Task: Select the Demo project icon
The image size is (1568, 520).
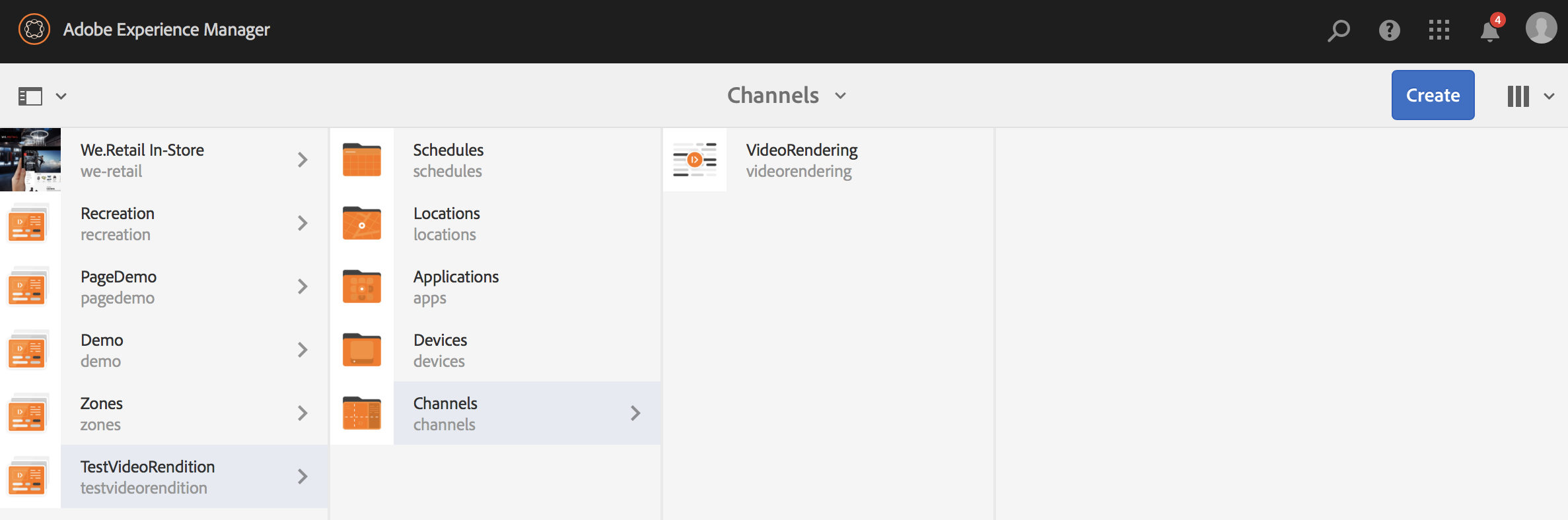Action: 28,350
